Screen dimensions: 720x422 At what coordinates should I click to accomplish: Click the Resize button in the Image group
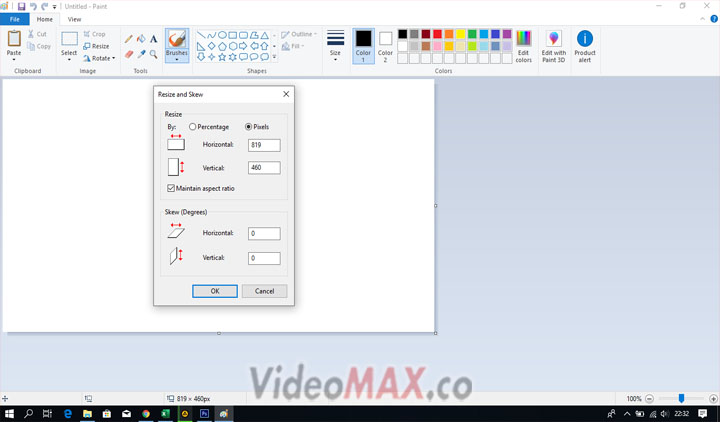coord(96,46)
